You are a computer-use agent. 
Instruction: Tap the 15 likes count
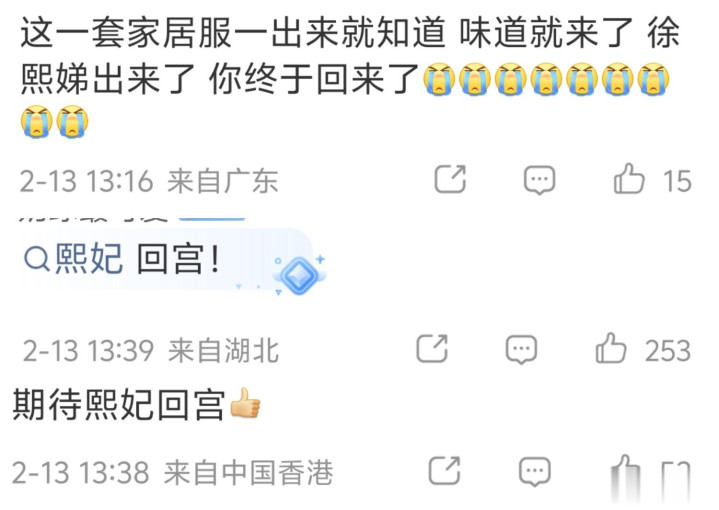click(x=677, y=181)
